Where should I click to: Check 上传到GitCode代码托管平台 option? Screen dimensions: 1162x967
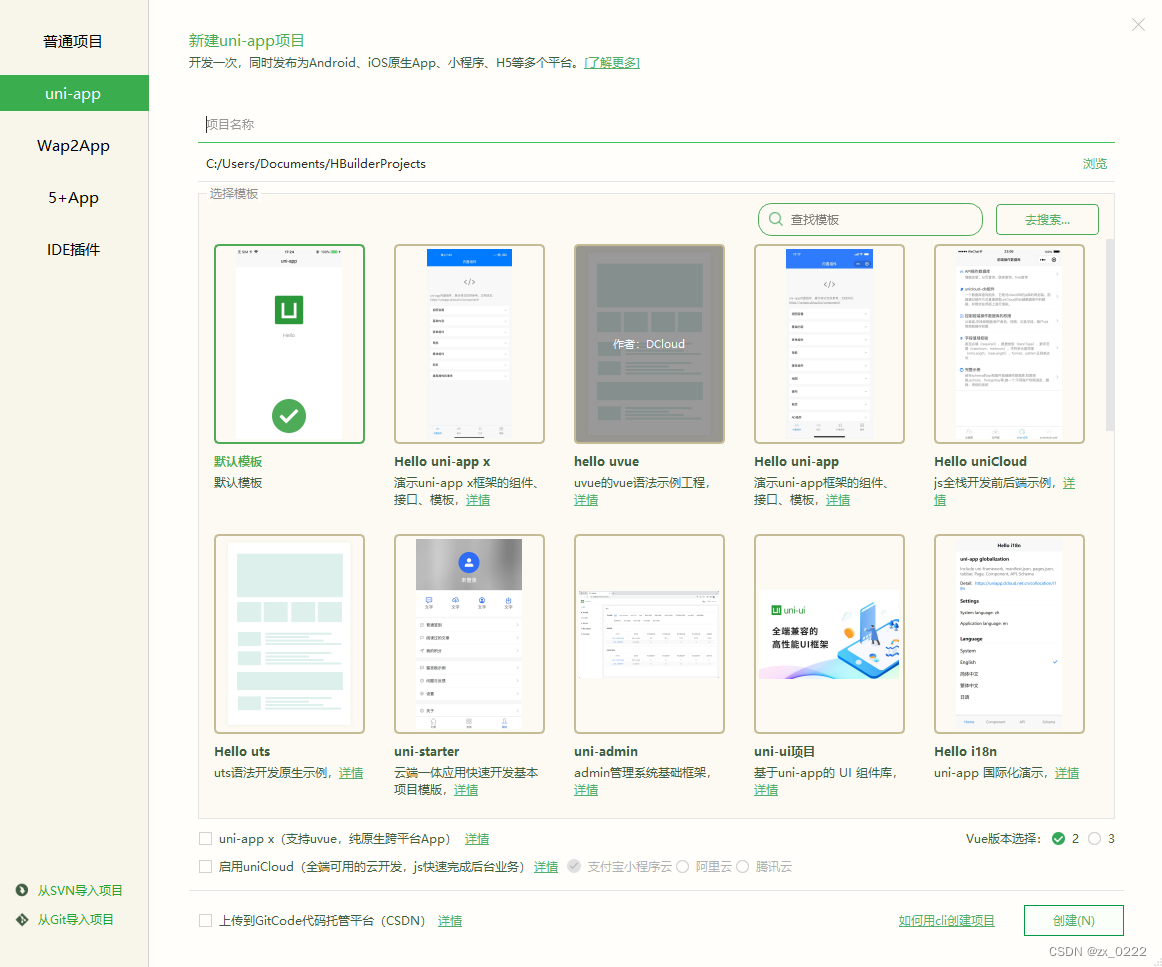pyautogui.click(x=205, y=920)
